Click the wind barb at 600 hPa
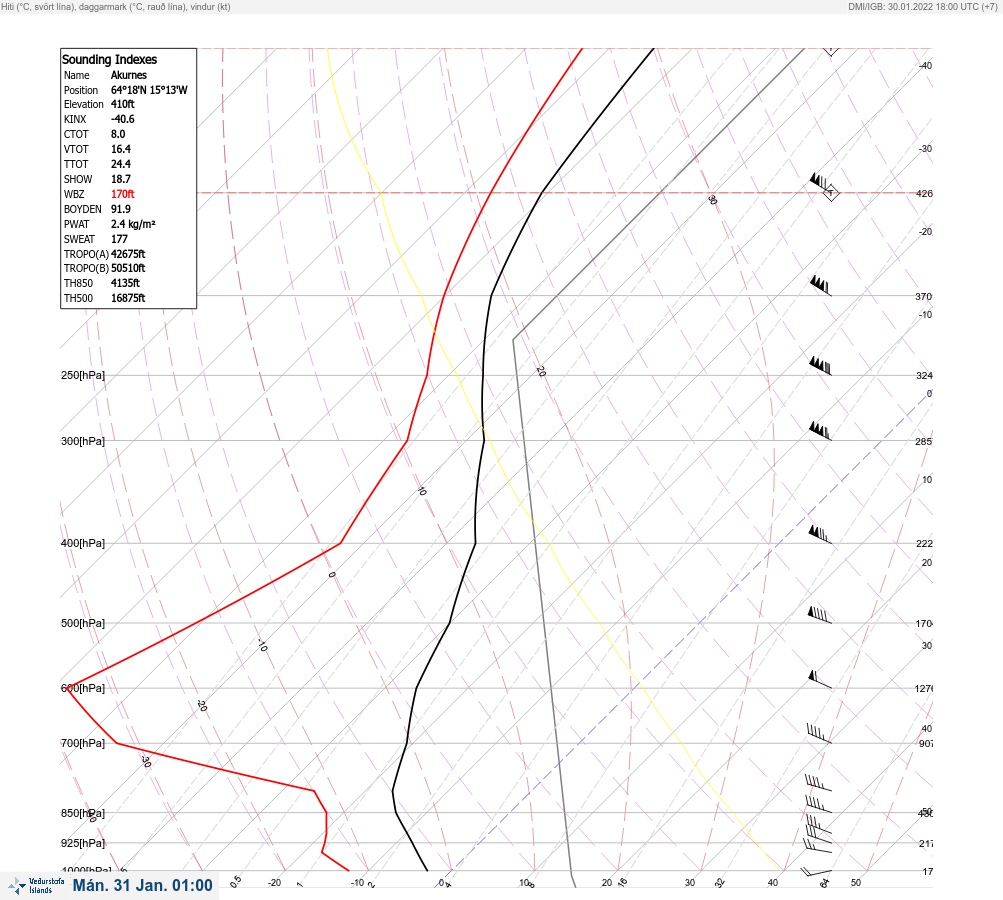This screenshot has height=900, width=1003. click(x=820, y=679)
